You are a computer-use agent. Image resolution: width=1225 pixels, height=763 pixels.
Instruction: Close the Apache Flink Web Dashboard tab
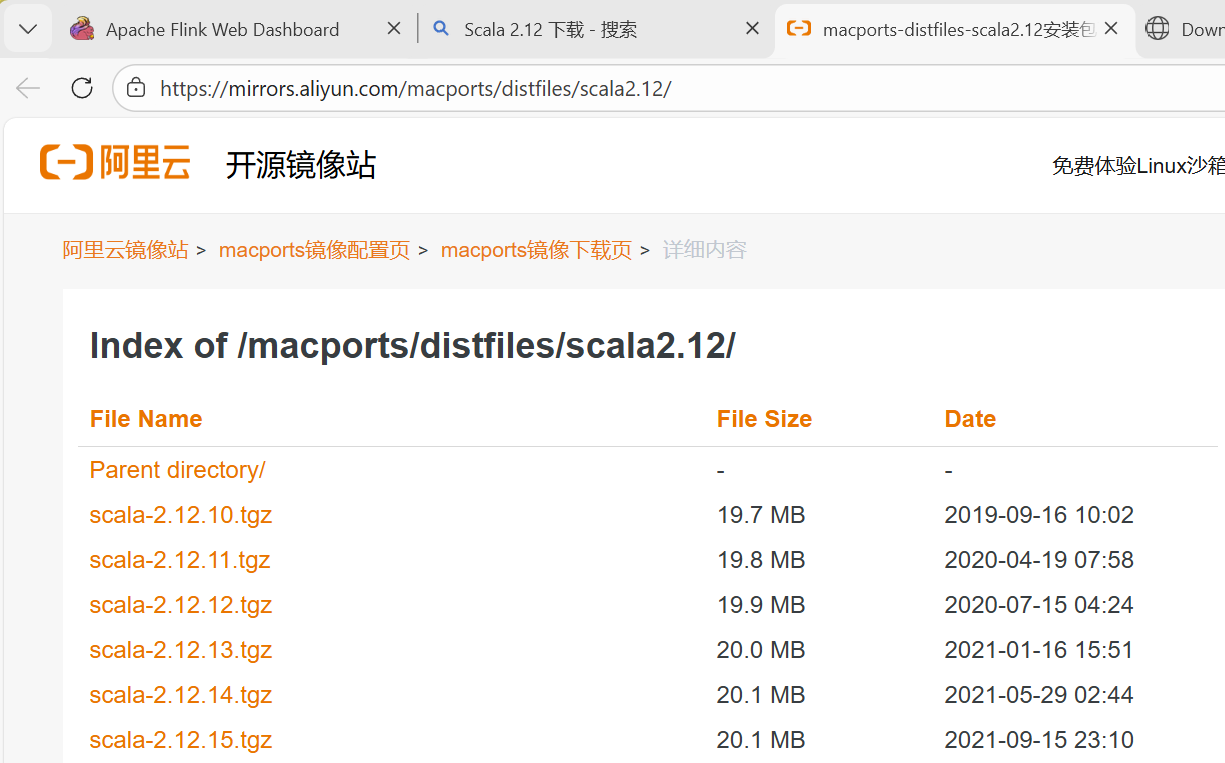(394, 30)
